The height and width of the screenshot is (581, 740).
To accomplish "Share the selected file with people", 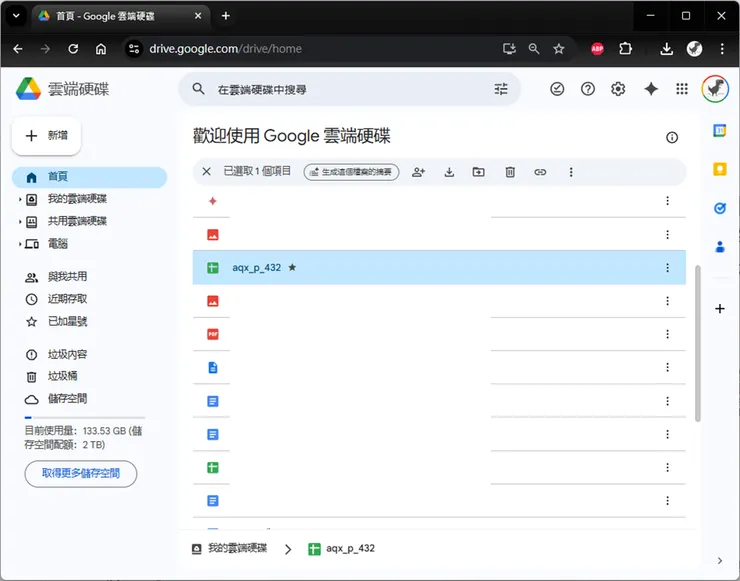I will pos(418,172).
